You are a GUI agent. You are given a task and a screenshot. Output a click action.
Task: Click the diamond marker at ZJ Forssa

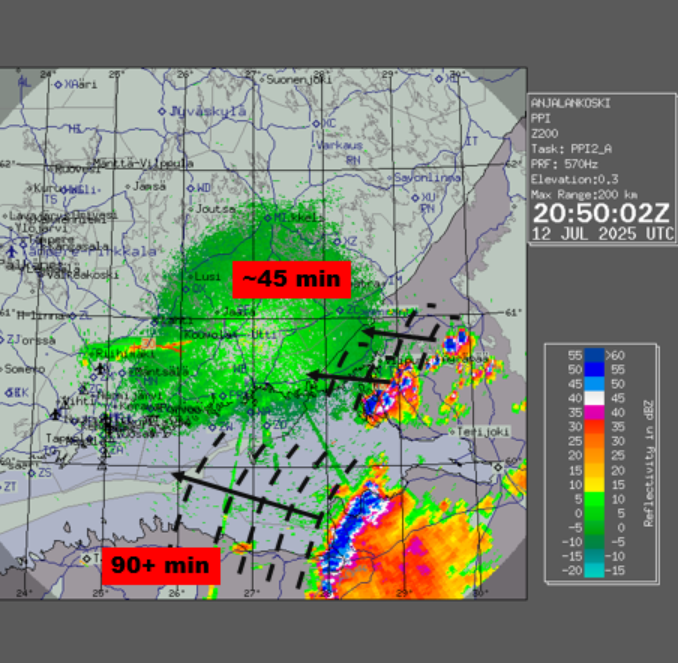(1, 340)
